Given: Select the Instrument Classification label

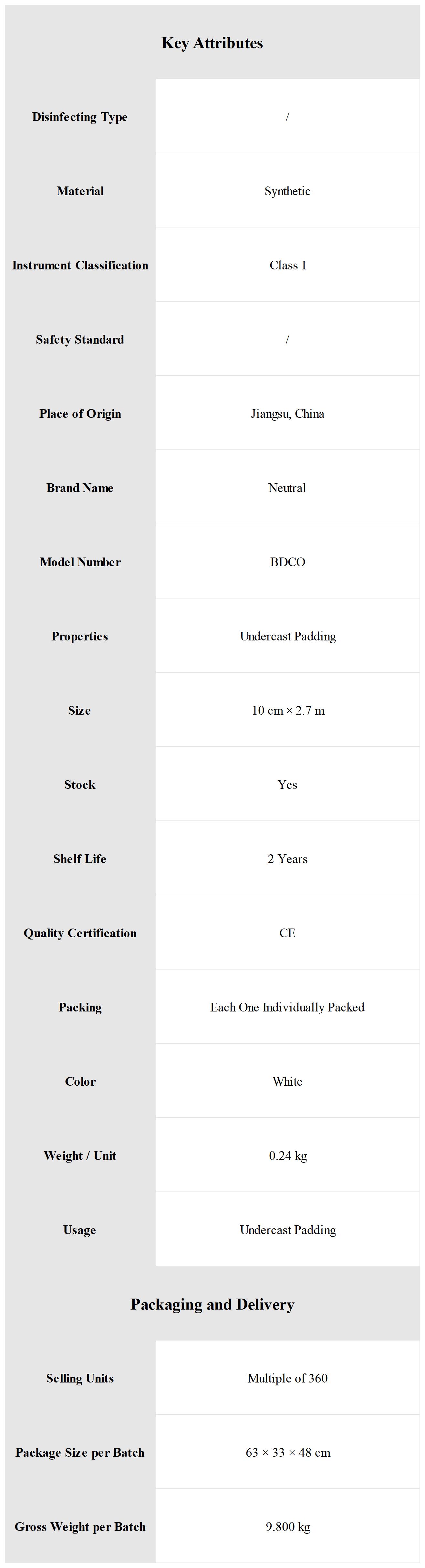Looking at the screenshot, I should tap(80, 266).
